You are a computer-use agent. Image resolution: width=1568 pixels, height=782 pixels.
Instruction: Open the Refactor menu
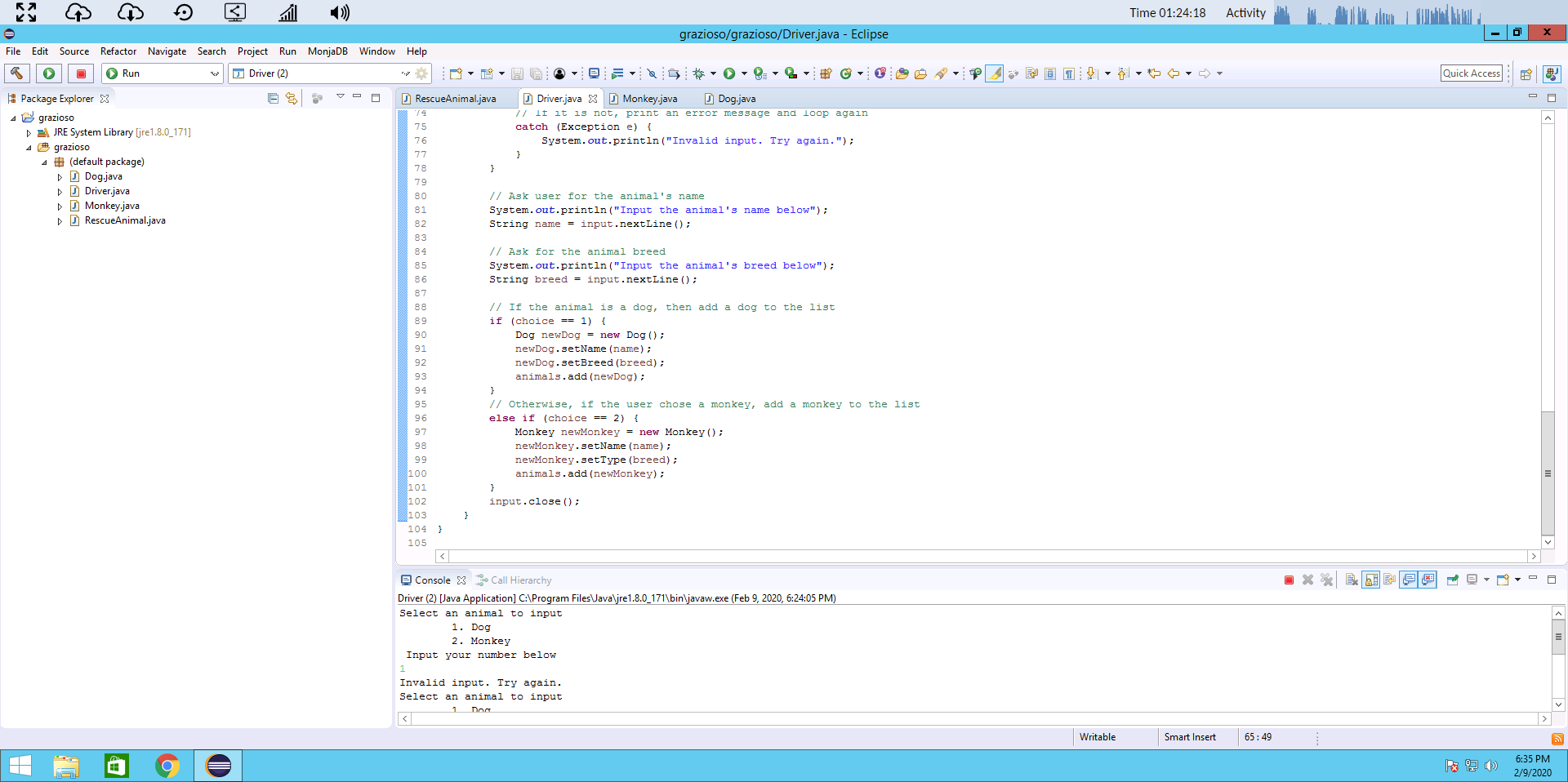coord(118,51)
